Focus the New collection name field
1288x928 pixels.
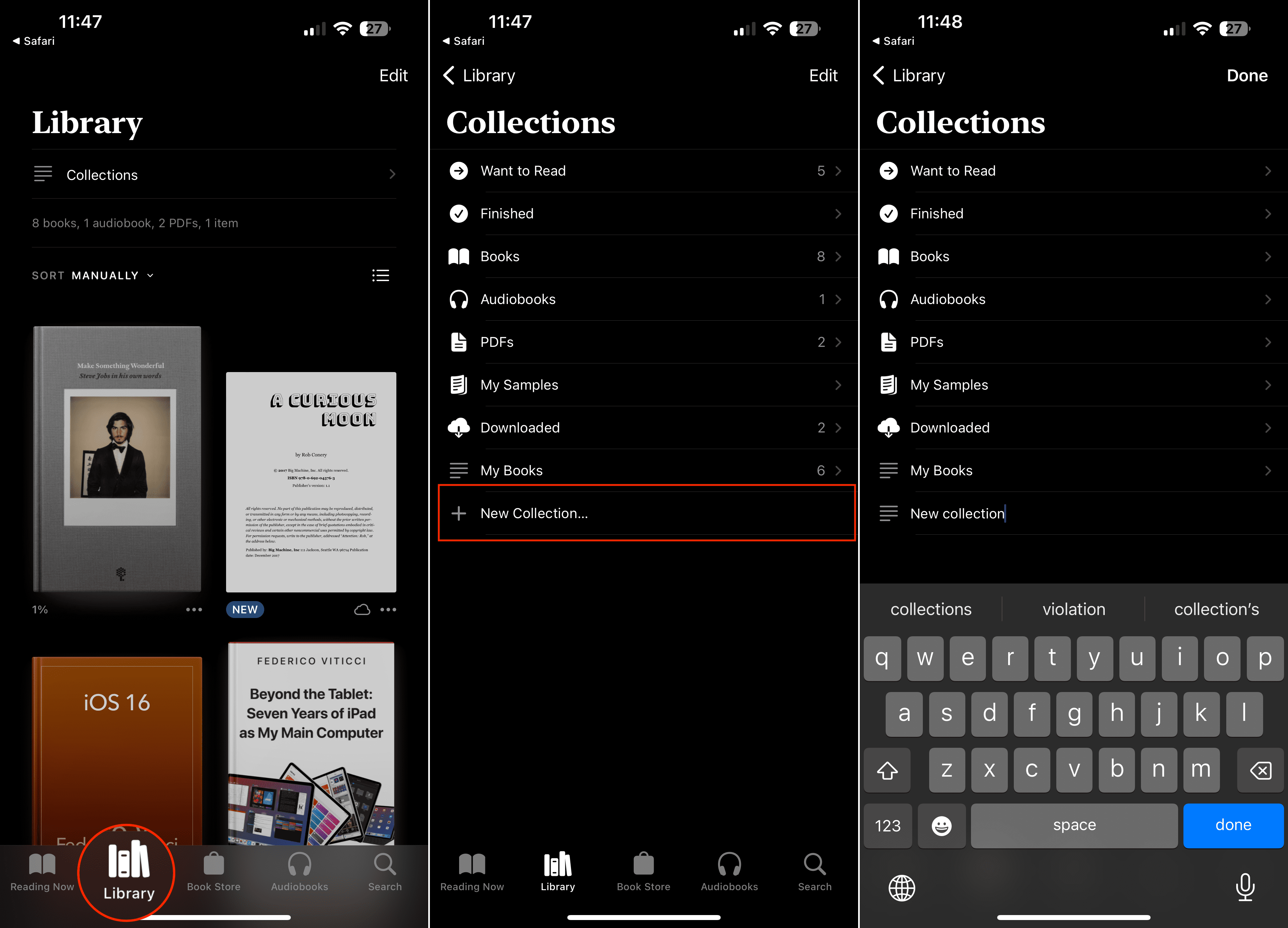coord(1073,513)
